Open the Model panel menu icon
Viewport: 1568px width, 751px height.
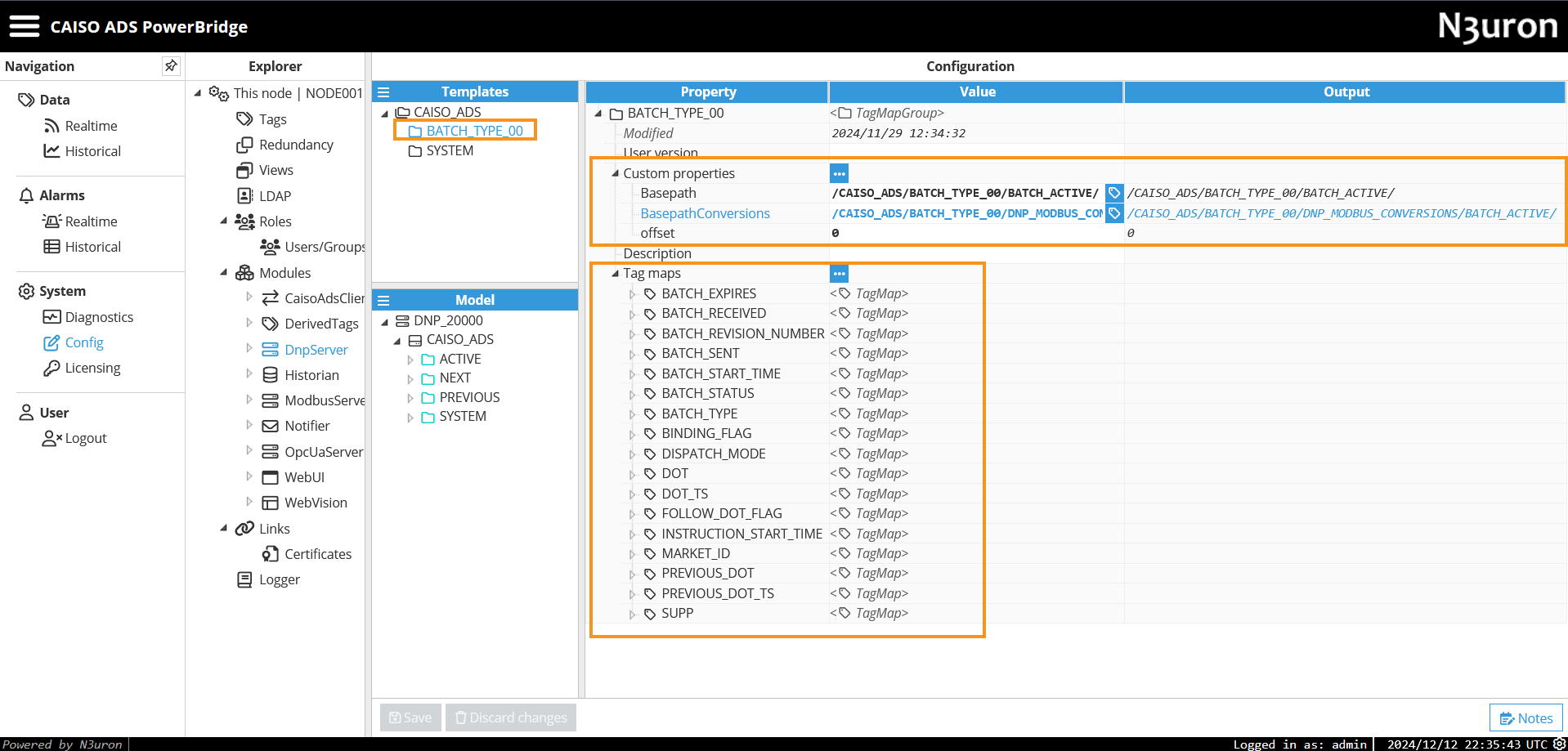pos(383,300)
